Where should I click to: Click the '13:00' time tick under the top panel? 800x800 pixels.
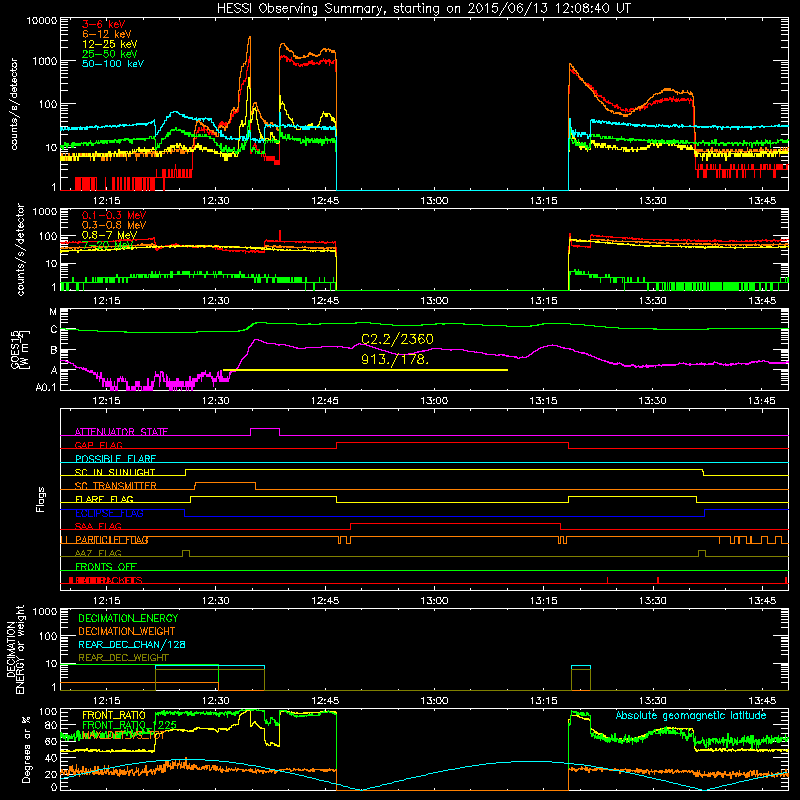coord(434,201)
